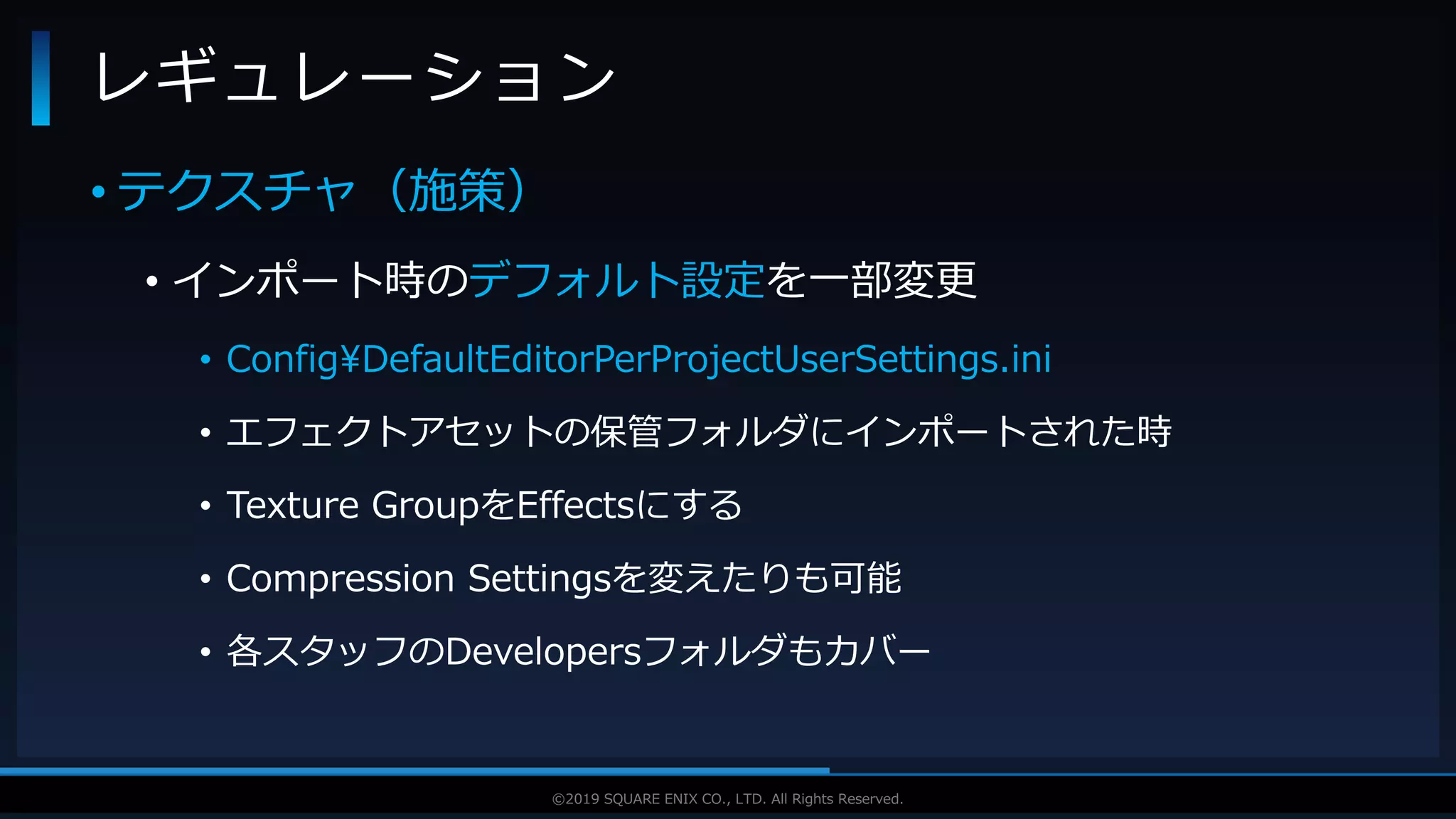This screenshot has height=819, width=1456.
Task: Click the ©2019 SQUARE ENIX copyright footer
Action: point(727,799)
